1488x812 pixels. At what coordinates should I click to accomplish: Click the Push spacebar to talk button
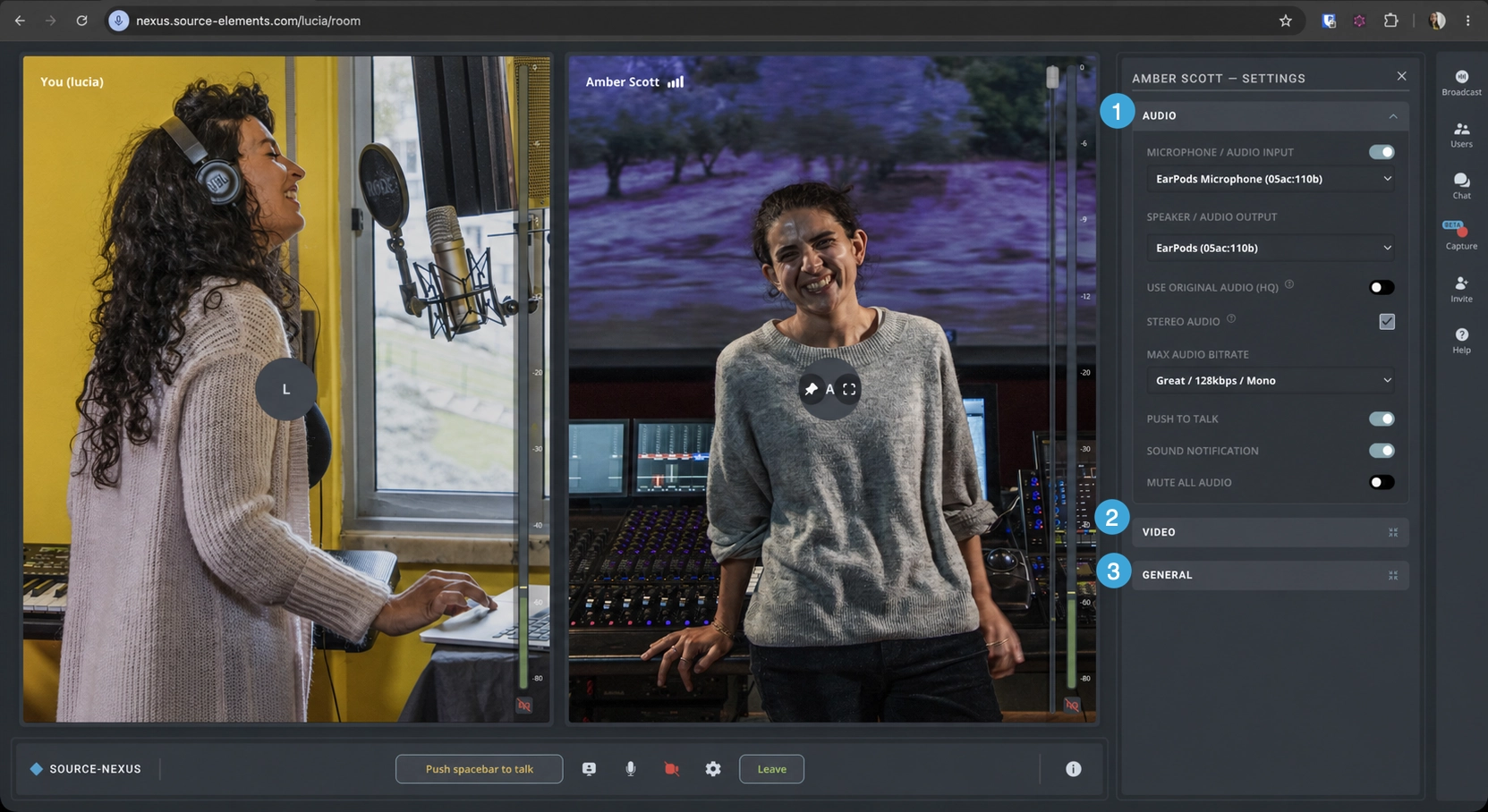(480, 769)
